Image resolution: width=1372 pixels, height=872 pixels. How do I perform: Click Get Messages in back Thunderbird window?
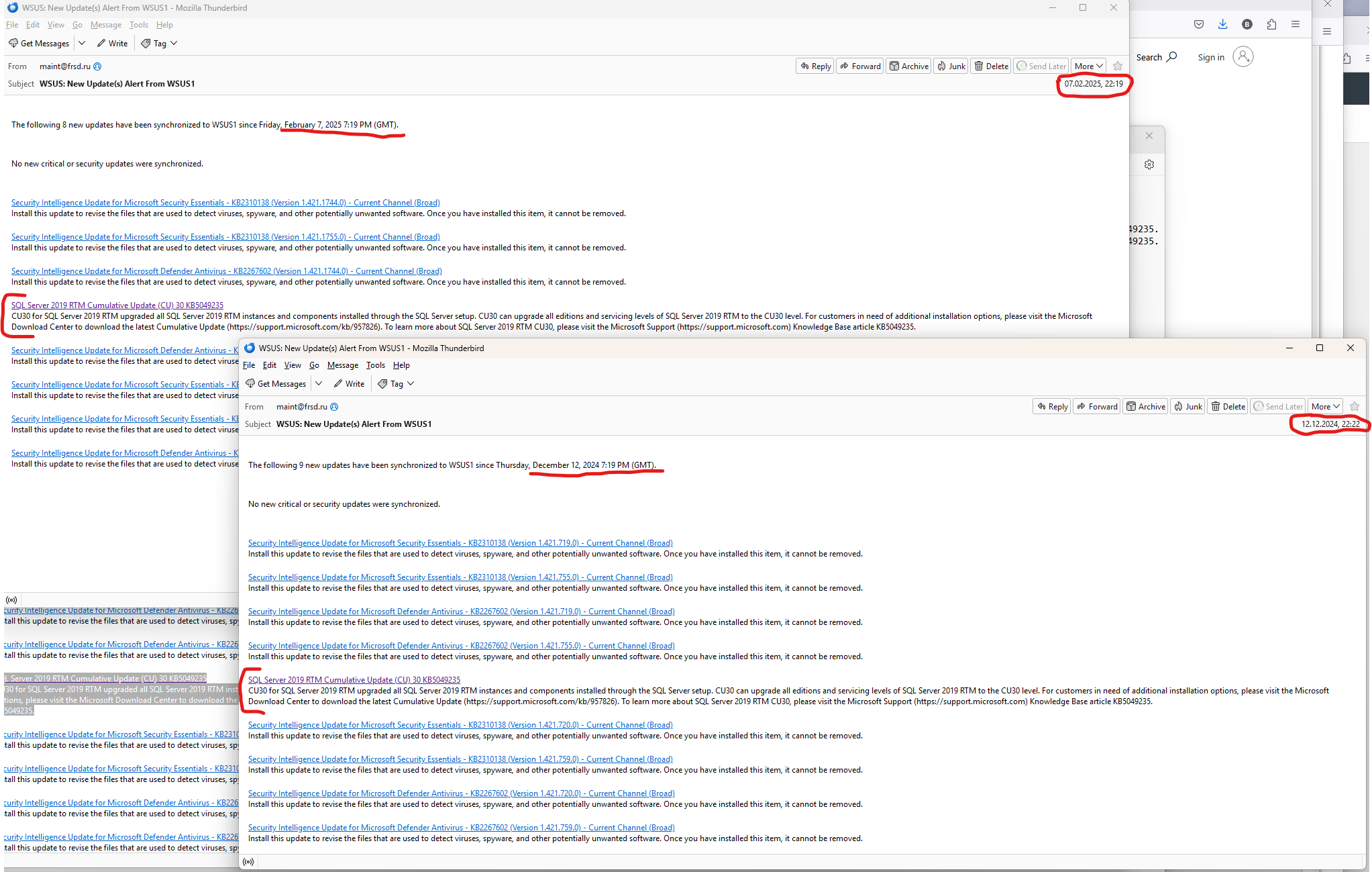[x=38, y=43]
